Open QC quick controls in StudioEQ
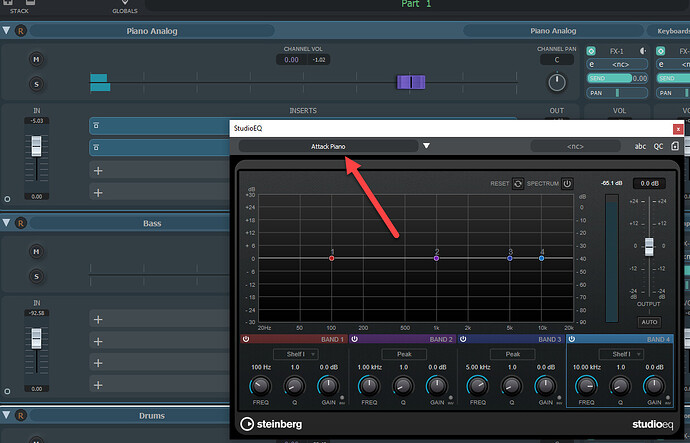The height and width of the screenshot is (443, 690). (658, 146)
